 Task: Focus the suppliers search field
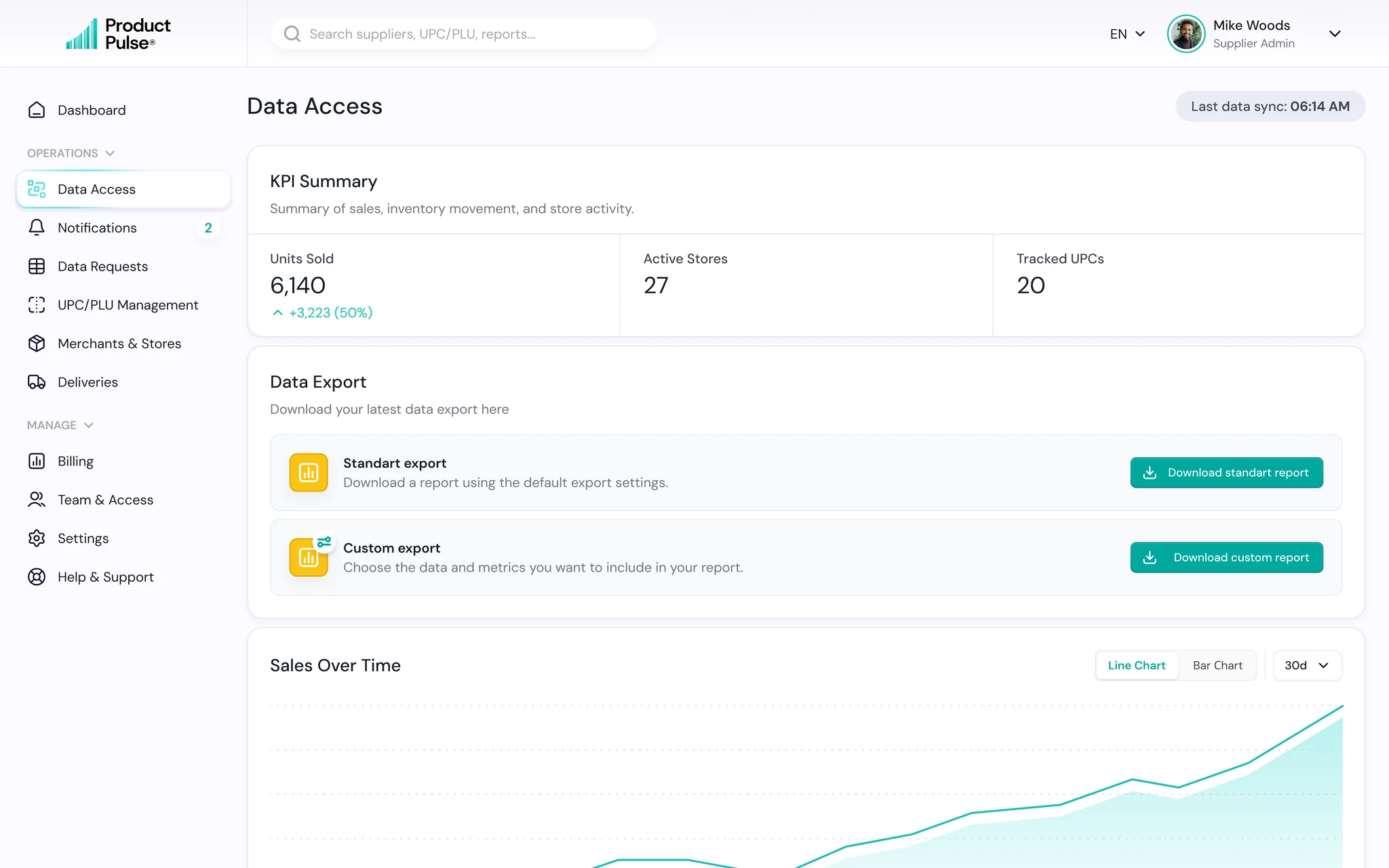click(x=464, y=34)
